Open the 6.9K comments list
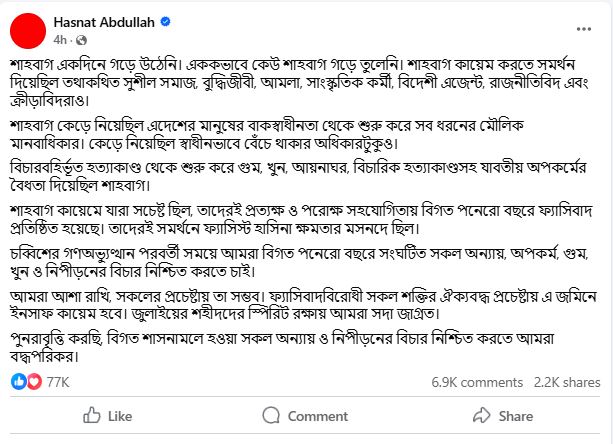This screenshot has width=613, height=444. tap(477, 382)
